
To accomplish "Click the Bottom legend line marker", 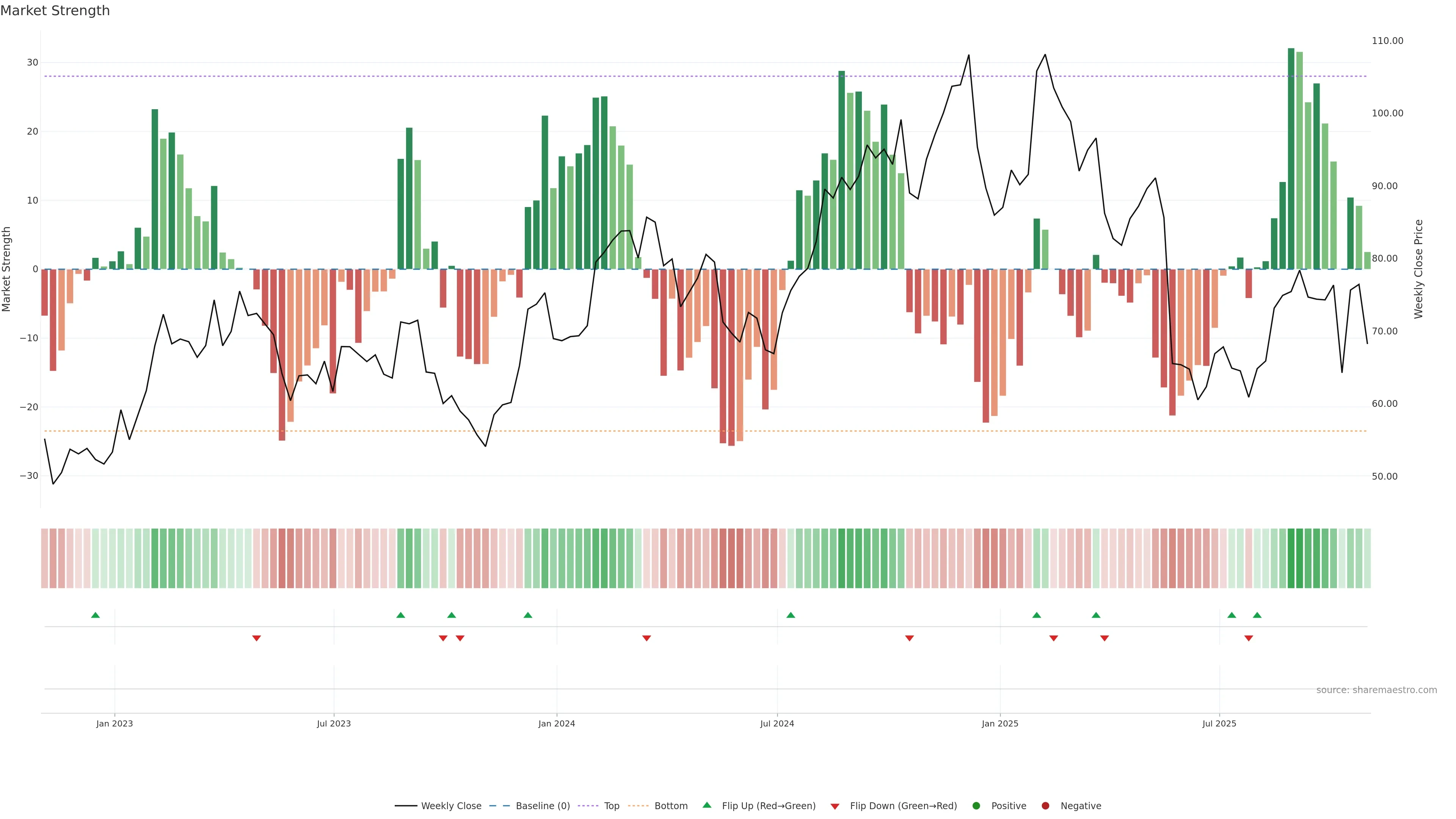I will point(638,805).
